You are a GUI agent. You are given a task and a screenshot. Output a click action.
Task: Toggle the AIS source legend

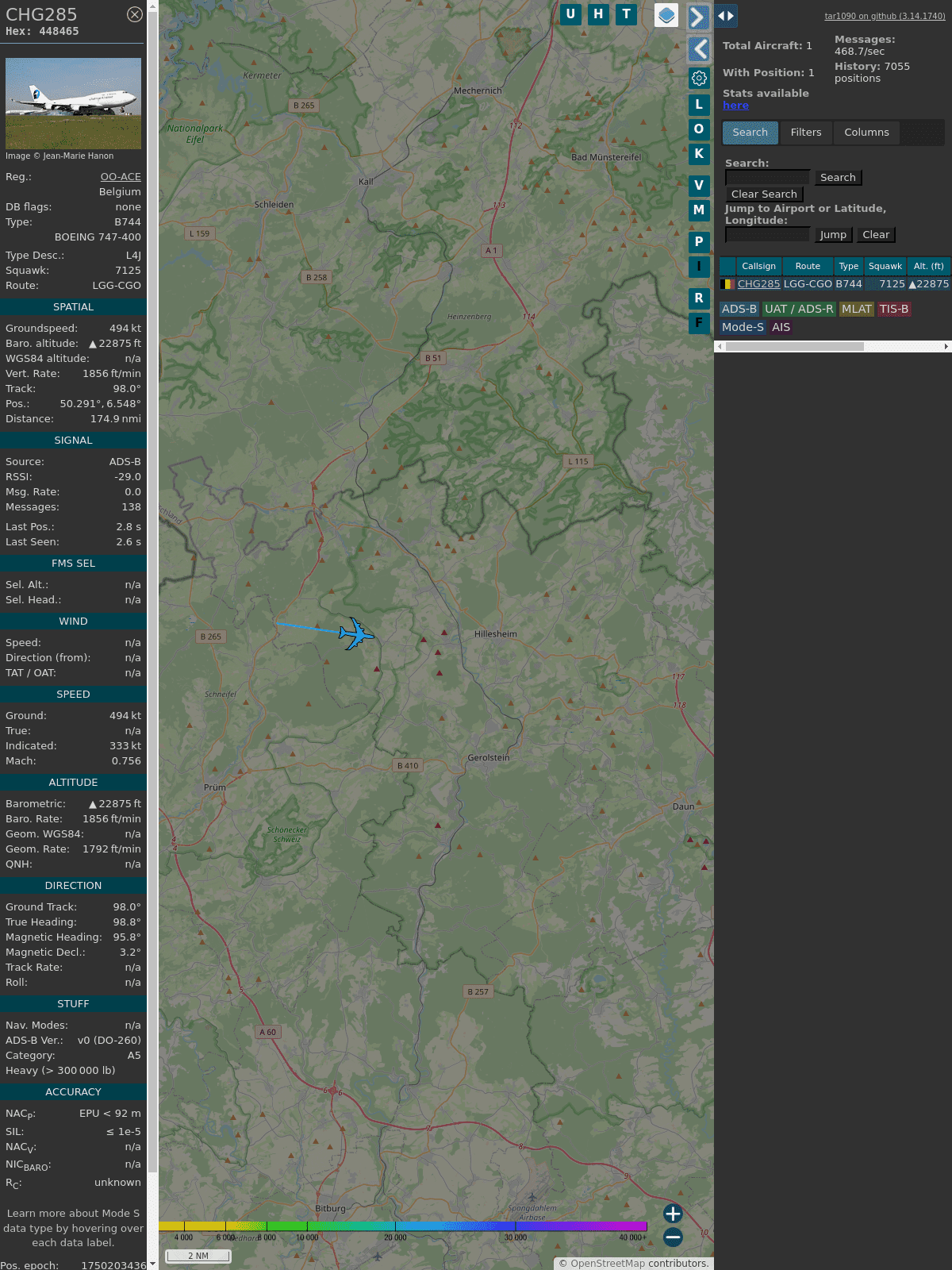[x=781, y=327]
